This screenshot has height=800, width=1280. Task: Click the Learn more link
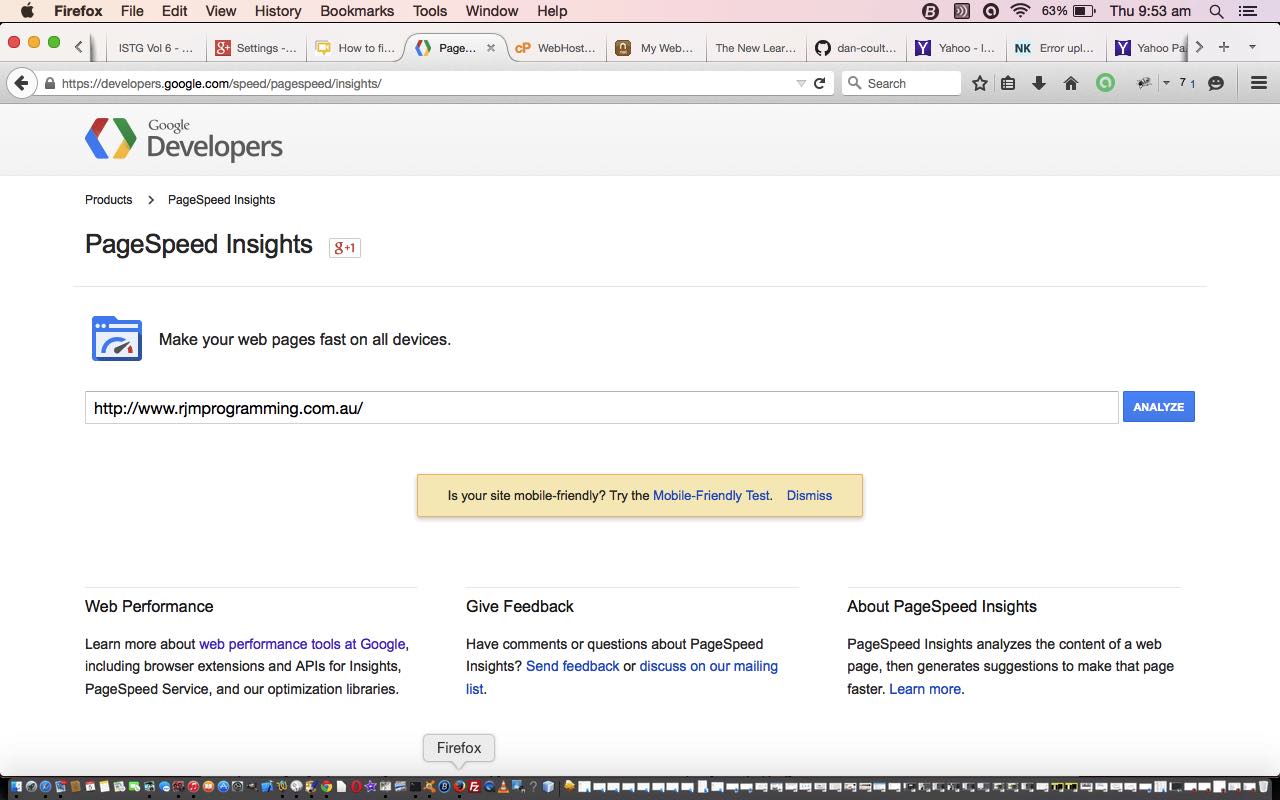pyautogui.click(x=925, y=689)
